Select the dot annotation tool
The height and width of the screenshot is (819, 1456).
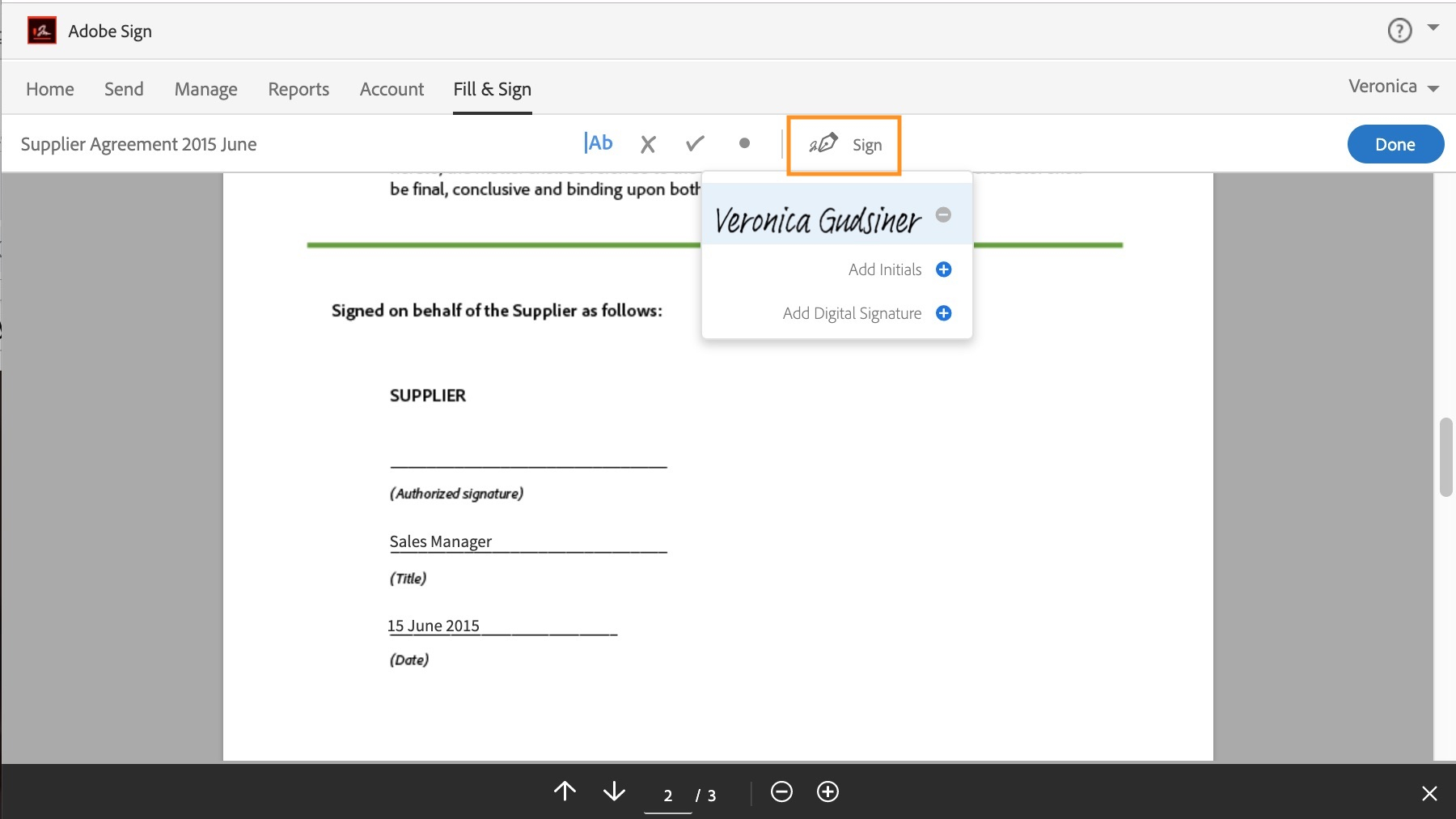[744, 143]
